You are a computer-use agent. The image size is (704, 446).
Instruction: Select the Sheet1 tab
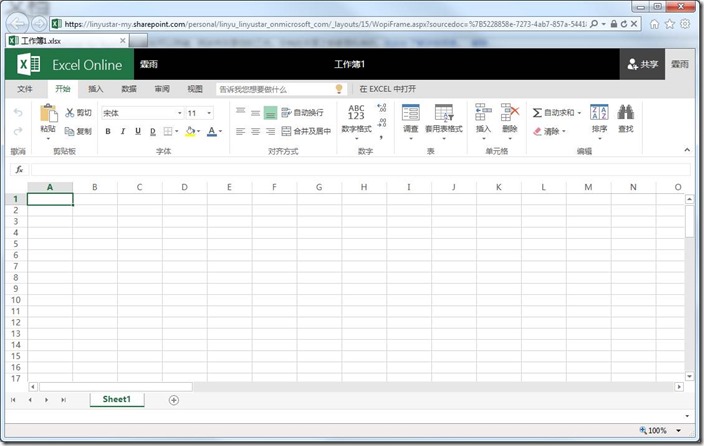coord(117,399)
